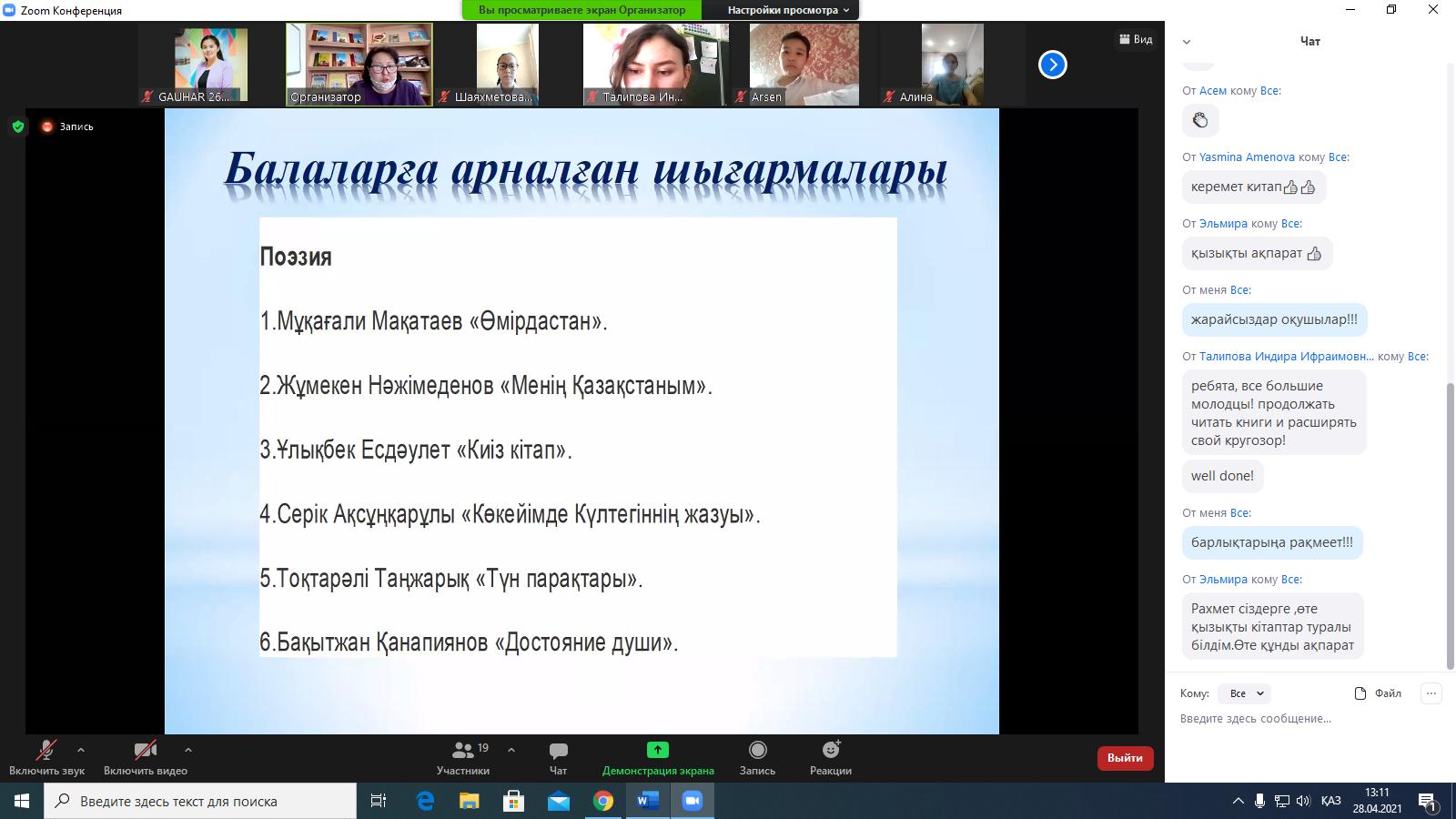Click the clapping hands emoji message
The width and height of the screenshot is (1456, 819).
[1200, 120]
